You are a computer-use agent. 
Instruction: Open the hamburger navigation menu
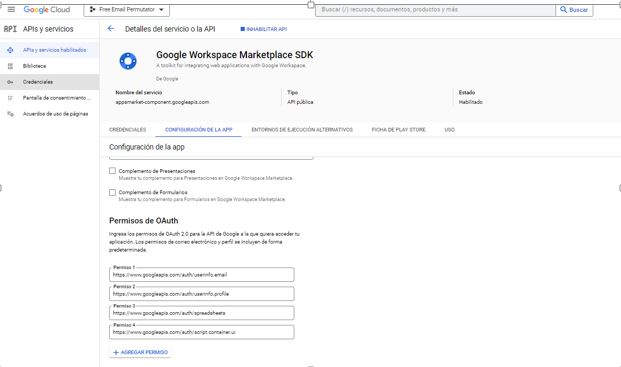click(x=11, y=10)
